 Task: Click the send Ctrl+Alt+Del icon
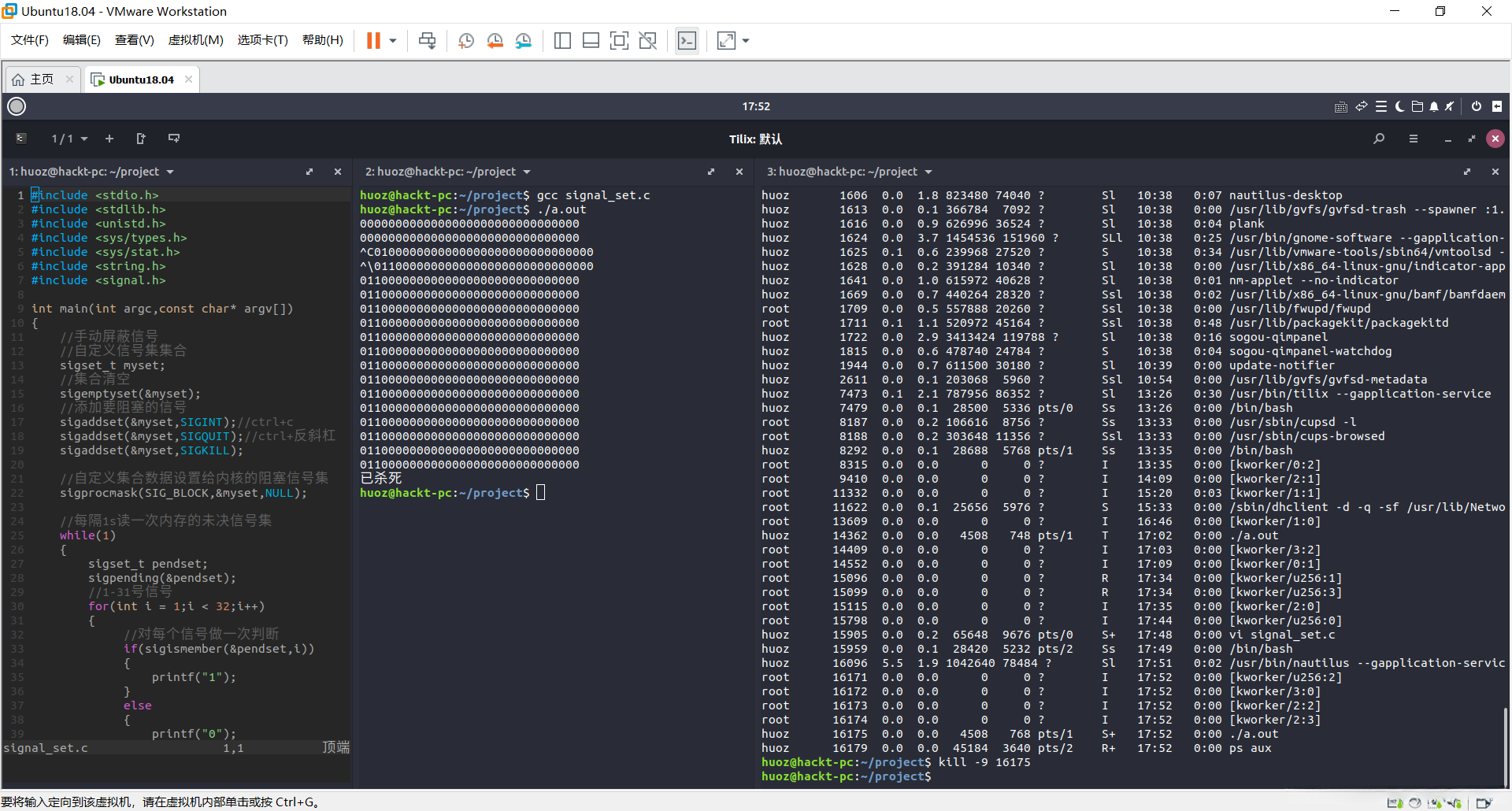click(427, 40)
